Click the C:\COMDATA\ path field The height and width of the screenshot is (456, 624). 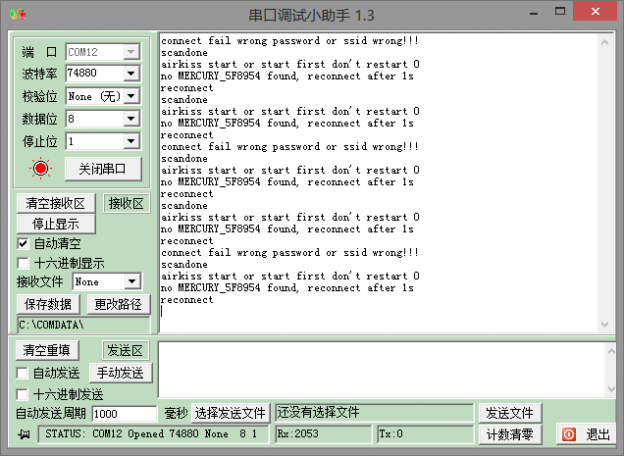click(x=84, y=325)
